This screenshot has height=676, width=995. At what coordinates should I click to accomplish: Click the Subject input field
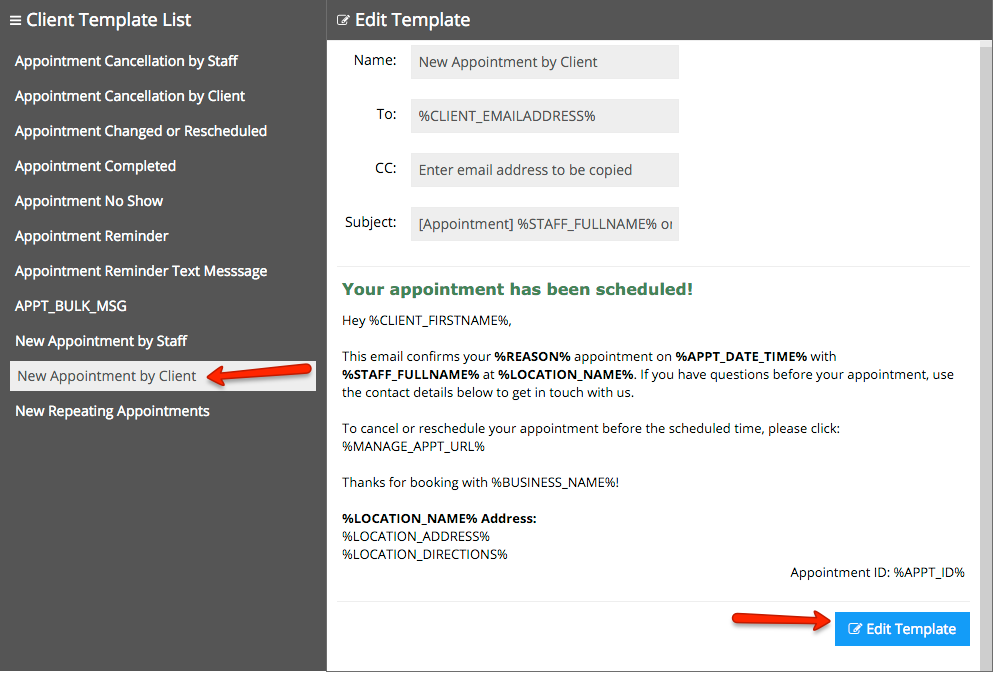pyautogui.click(x=544, y=224)
